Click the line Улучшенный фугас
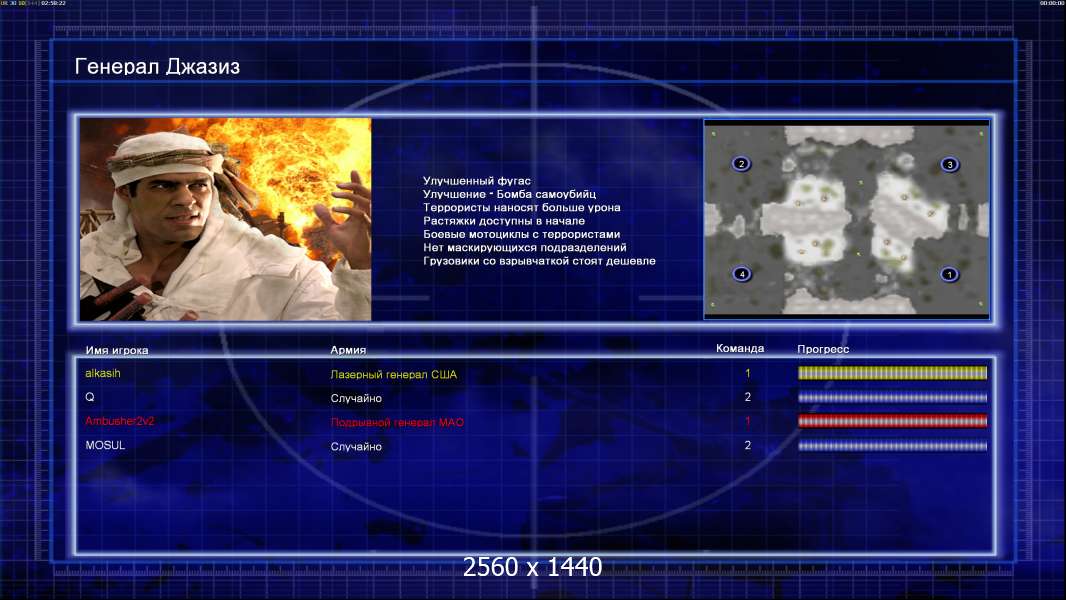The height and width of the screenshot is (600, 1066). coord(477,181)
